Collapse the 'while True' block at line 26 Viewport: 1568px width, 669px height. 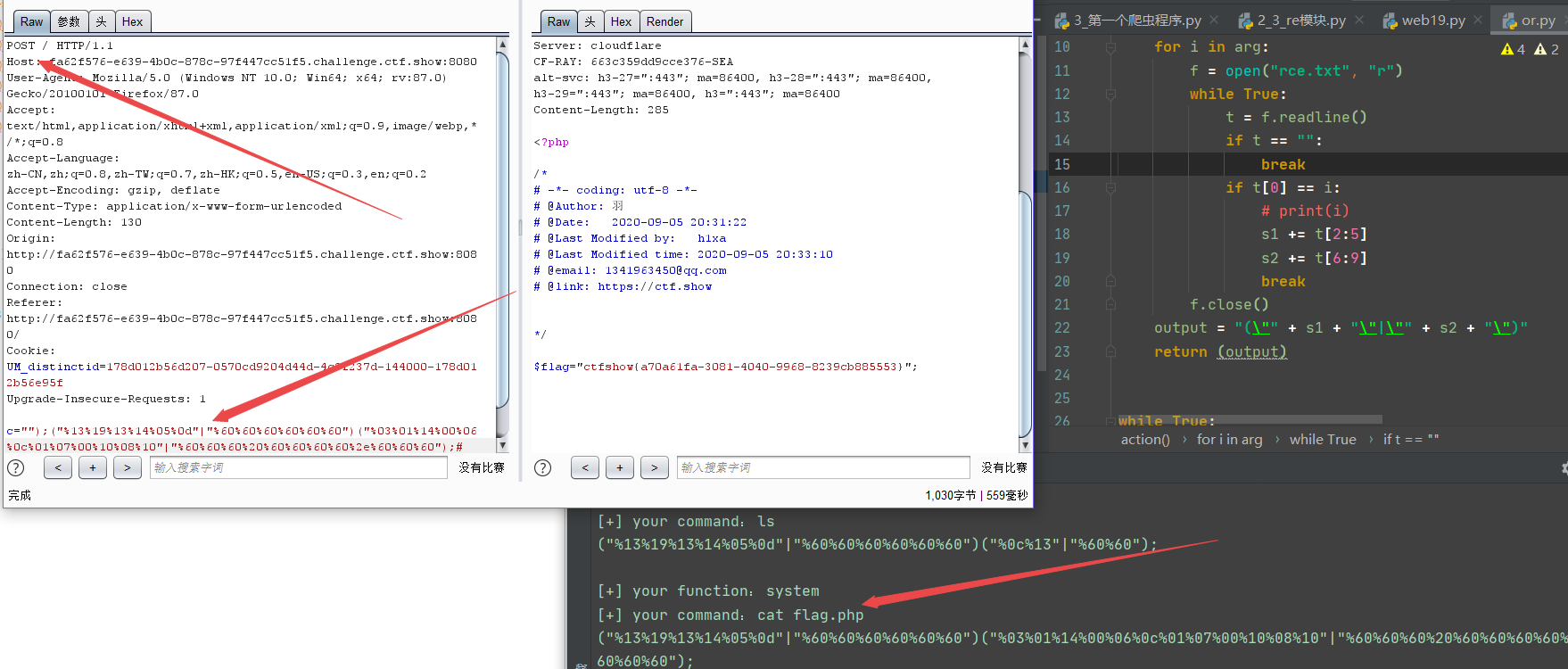coord(1110,421)
